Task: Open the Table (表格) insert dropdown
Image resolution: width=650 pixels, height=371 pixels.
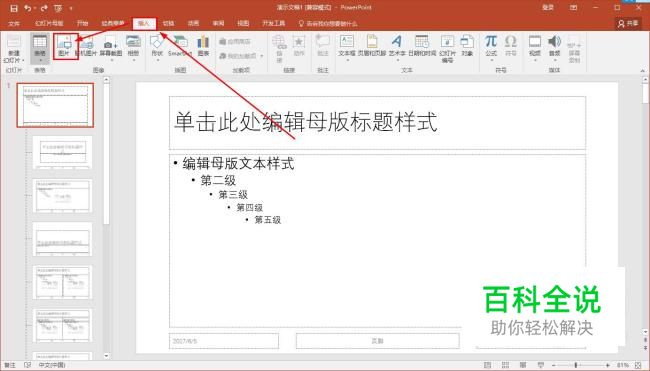Action: (x=40, y=49)
